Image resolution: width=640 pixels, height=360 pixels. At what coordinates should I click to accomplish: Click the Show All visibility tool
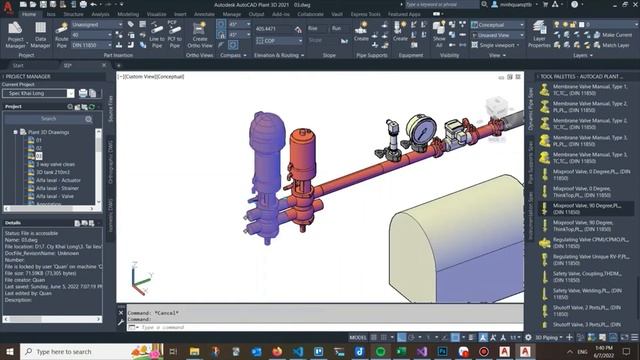439,34
